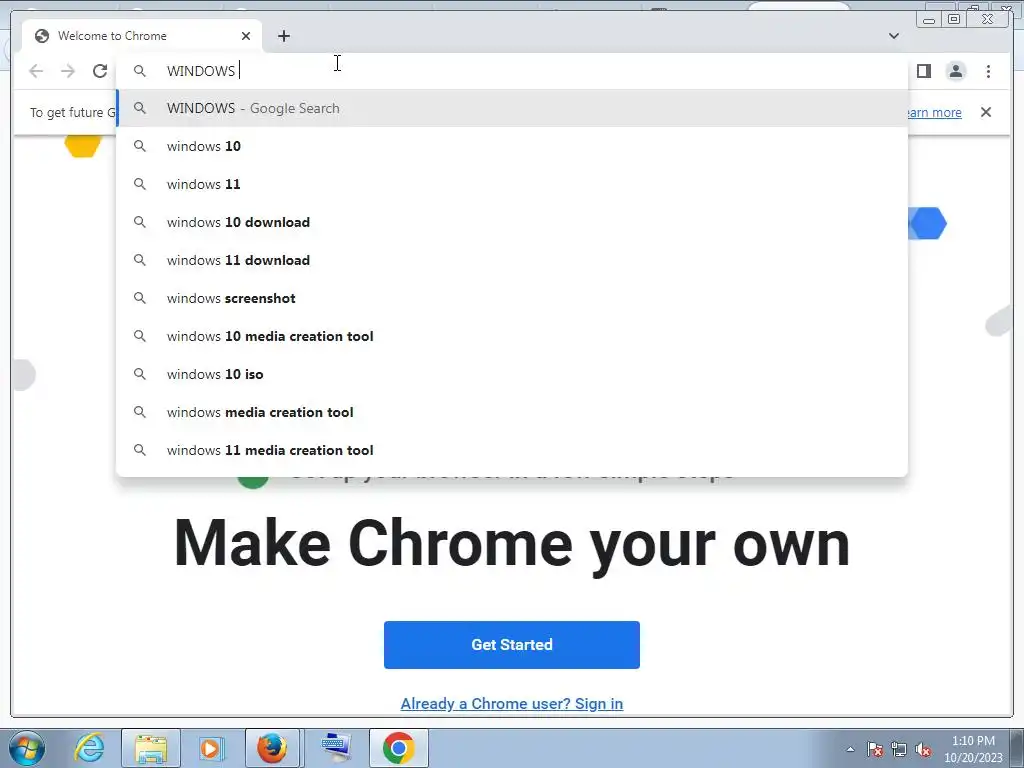
Task: Choose WINDOWS - Google Search suggestion
Action: coord(512,108)
